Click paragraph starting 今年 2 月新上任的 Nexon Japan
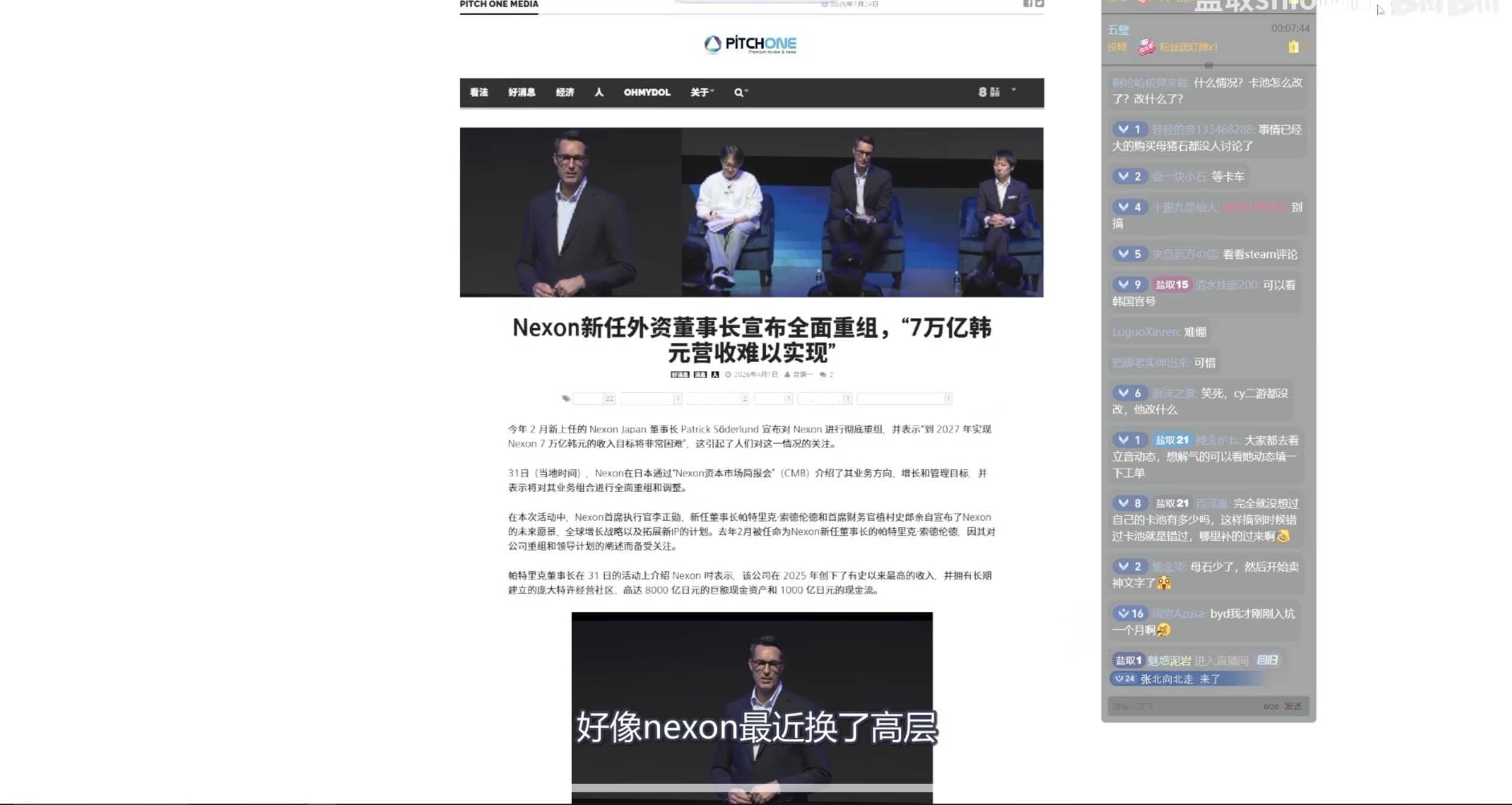This screenshot has width=1512, height=805. 750,437
